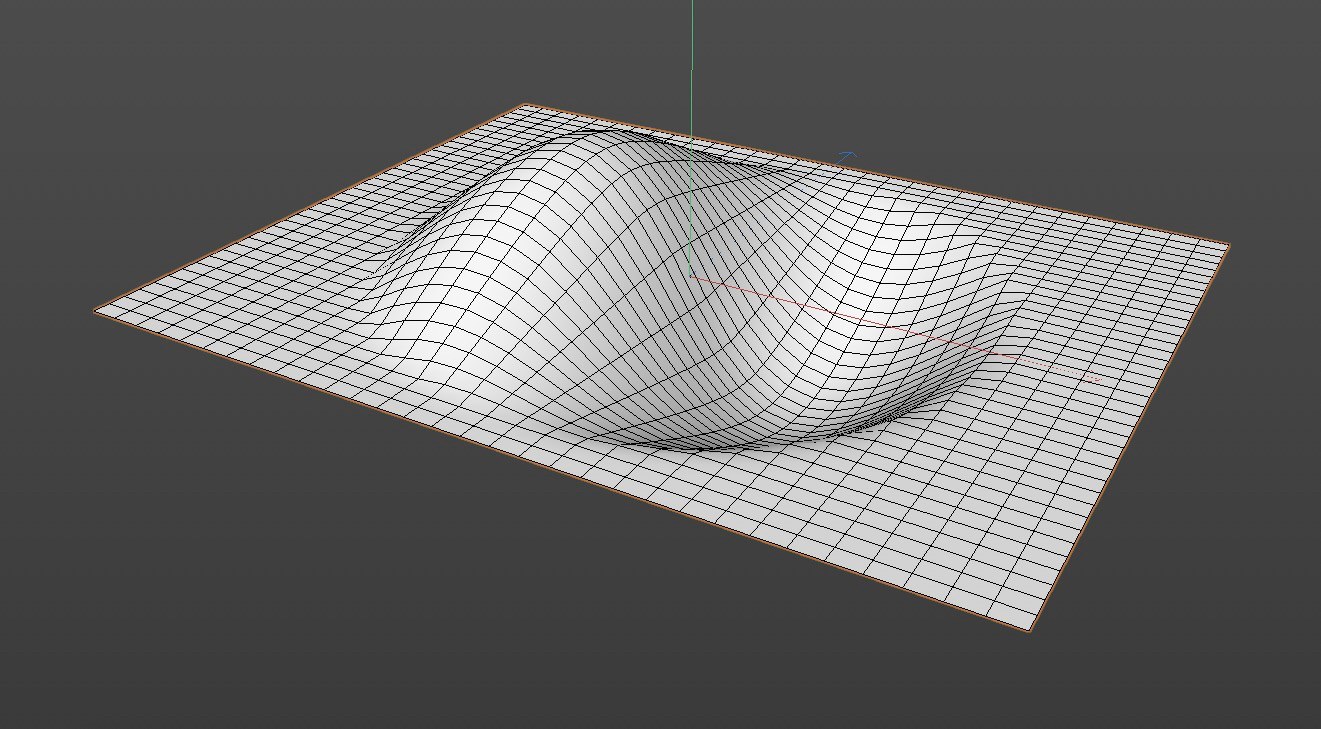Click the red X-axis line
This screenshot has width=1321, height=729.
[895, 329]
